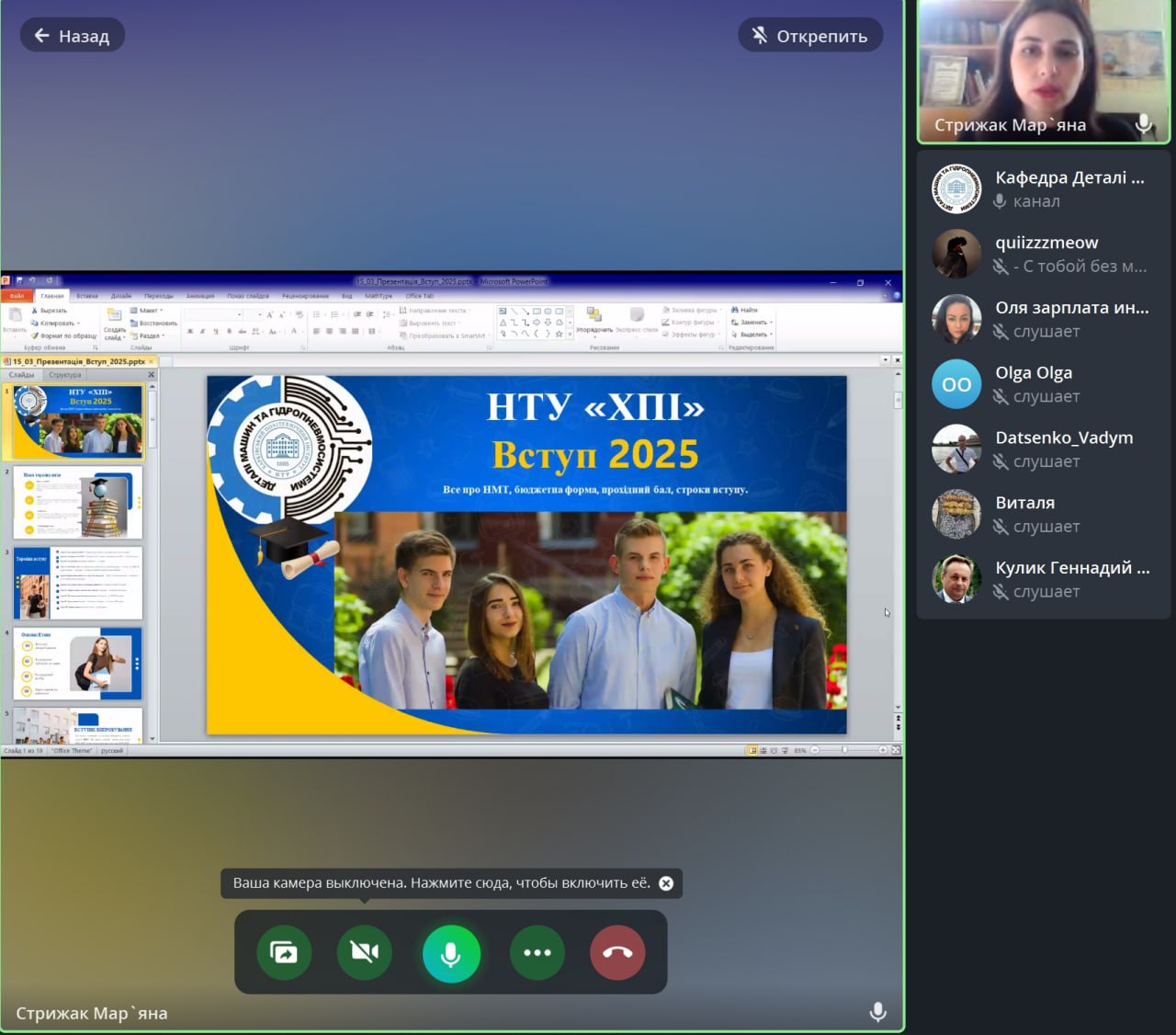Image resolution: width=1176 pixels, height=1035 pixels.
Task: Click the Кафедра Деталі channel logo avatar
Action: pyautogui.click(x=956, y=188)
